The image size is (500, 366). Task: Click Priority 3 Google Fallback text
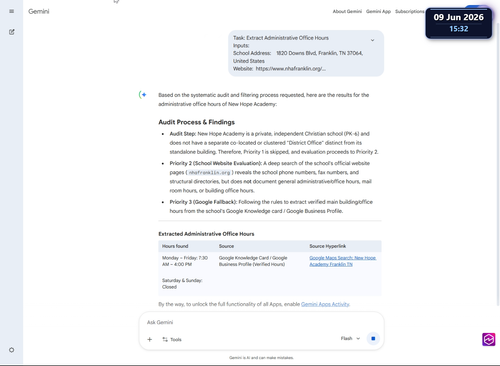click(x=203, y=202)
